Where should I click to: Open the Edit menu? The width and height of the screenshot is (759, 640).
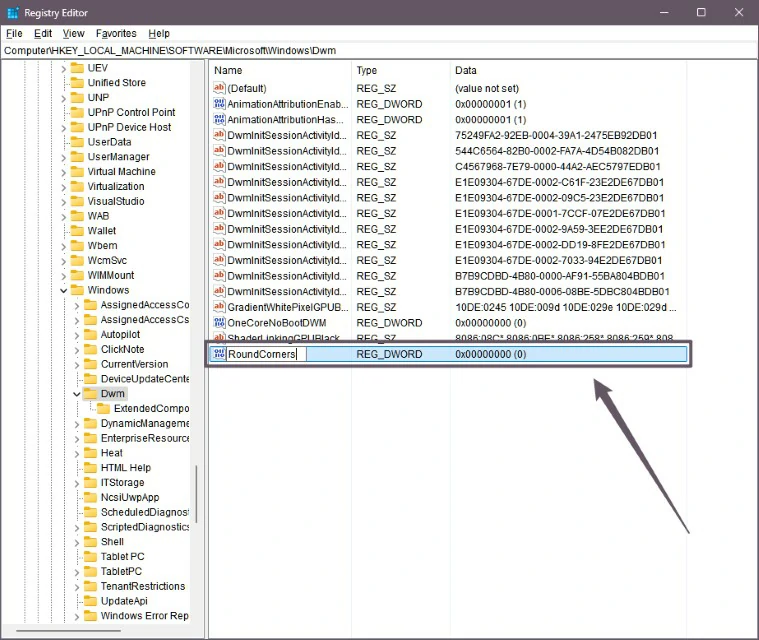coord(43,33)
